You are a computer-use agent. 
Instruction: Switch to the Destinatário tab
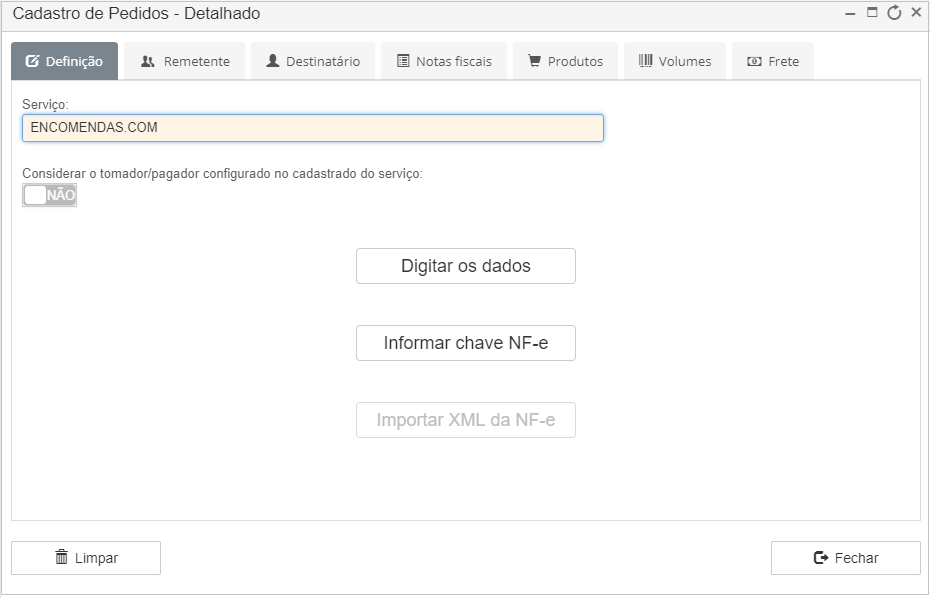[313, 61]
